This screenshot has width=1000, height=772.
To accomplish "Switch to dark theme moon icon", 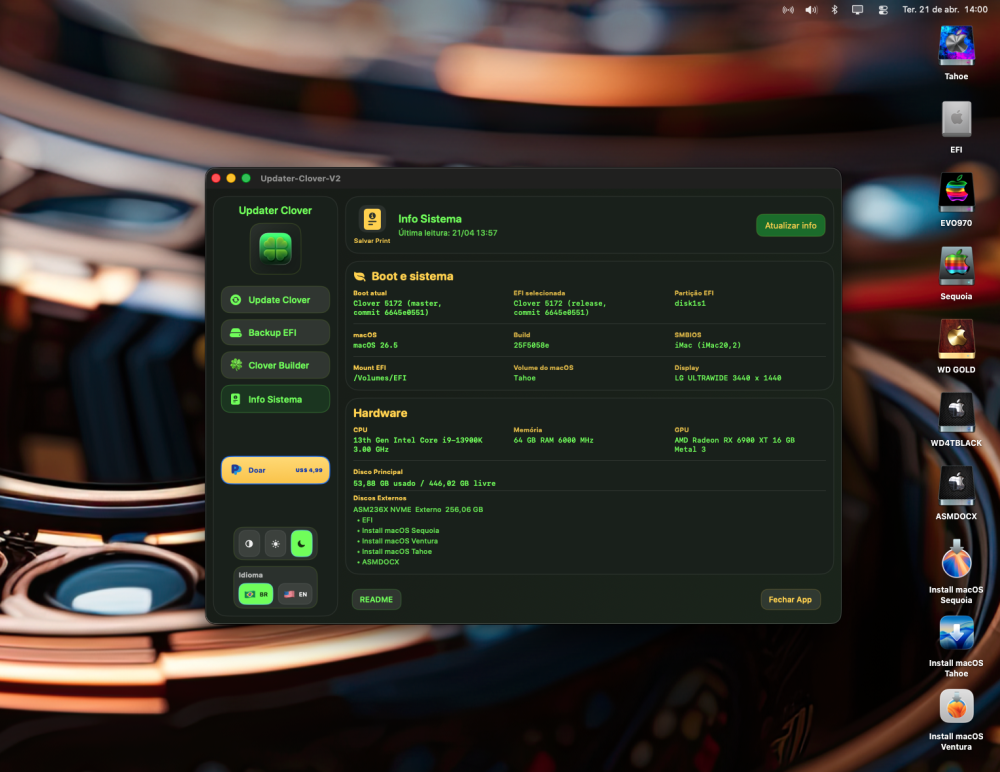I will click(302, 544).
